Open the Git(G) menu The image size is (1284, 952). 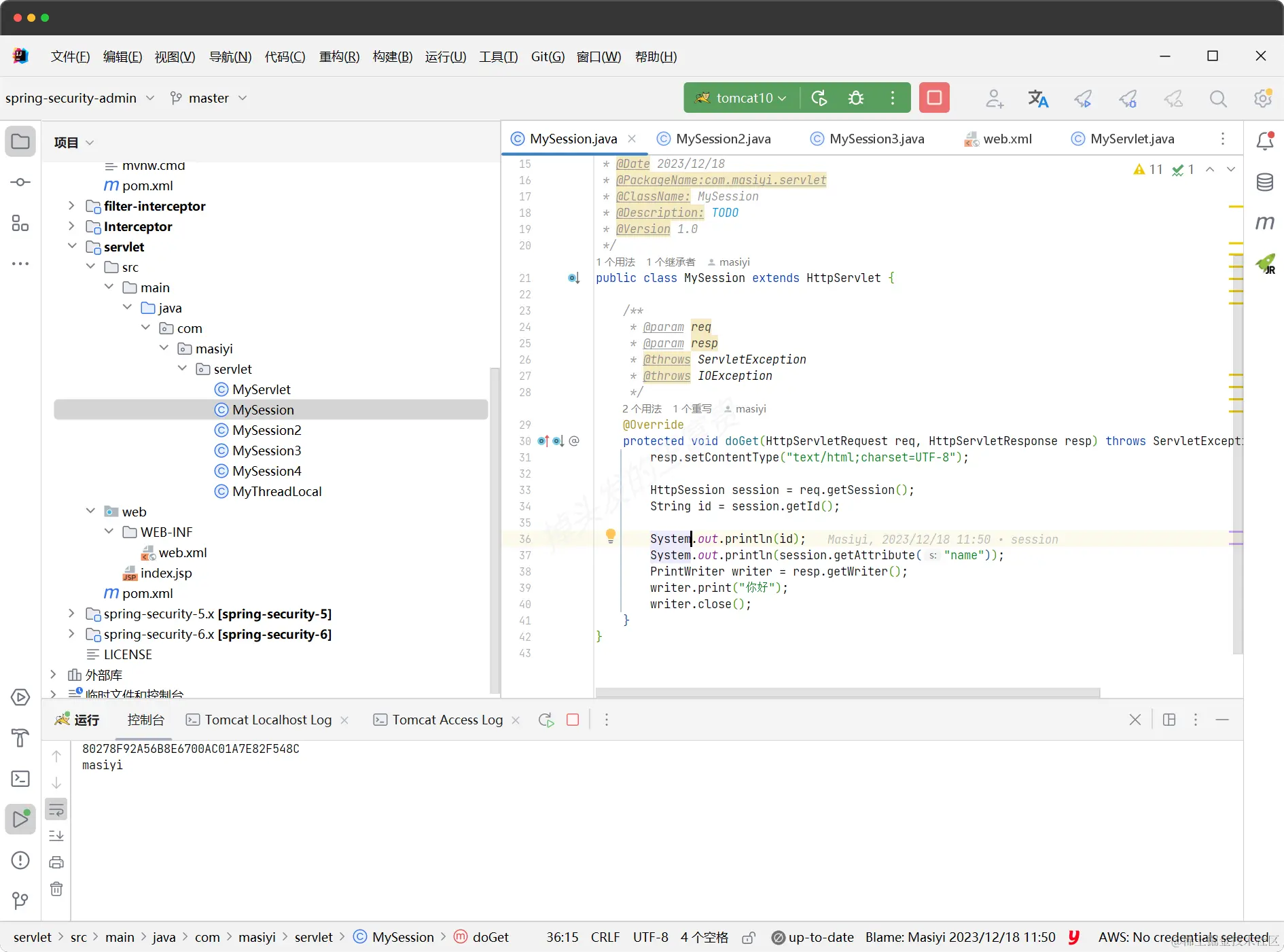pyautogui.click(x=548, y=56)
